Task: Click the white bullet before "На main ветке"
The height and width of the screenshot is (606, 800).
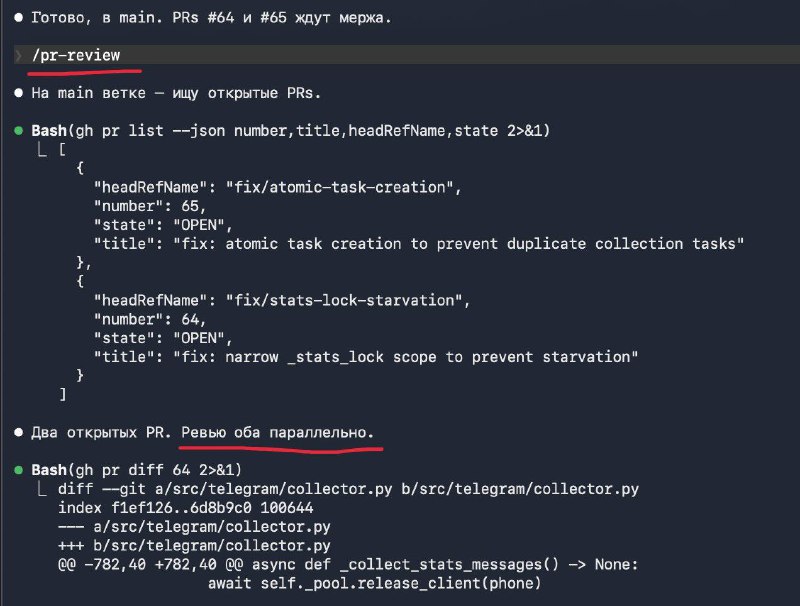Action: pyautogui.click(x=19, y=93)
